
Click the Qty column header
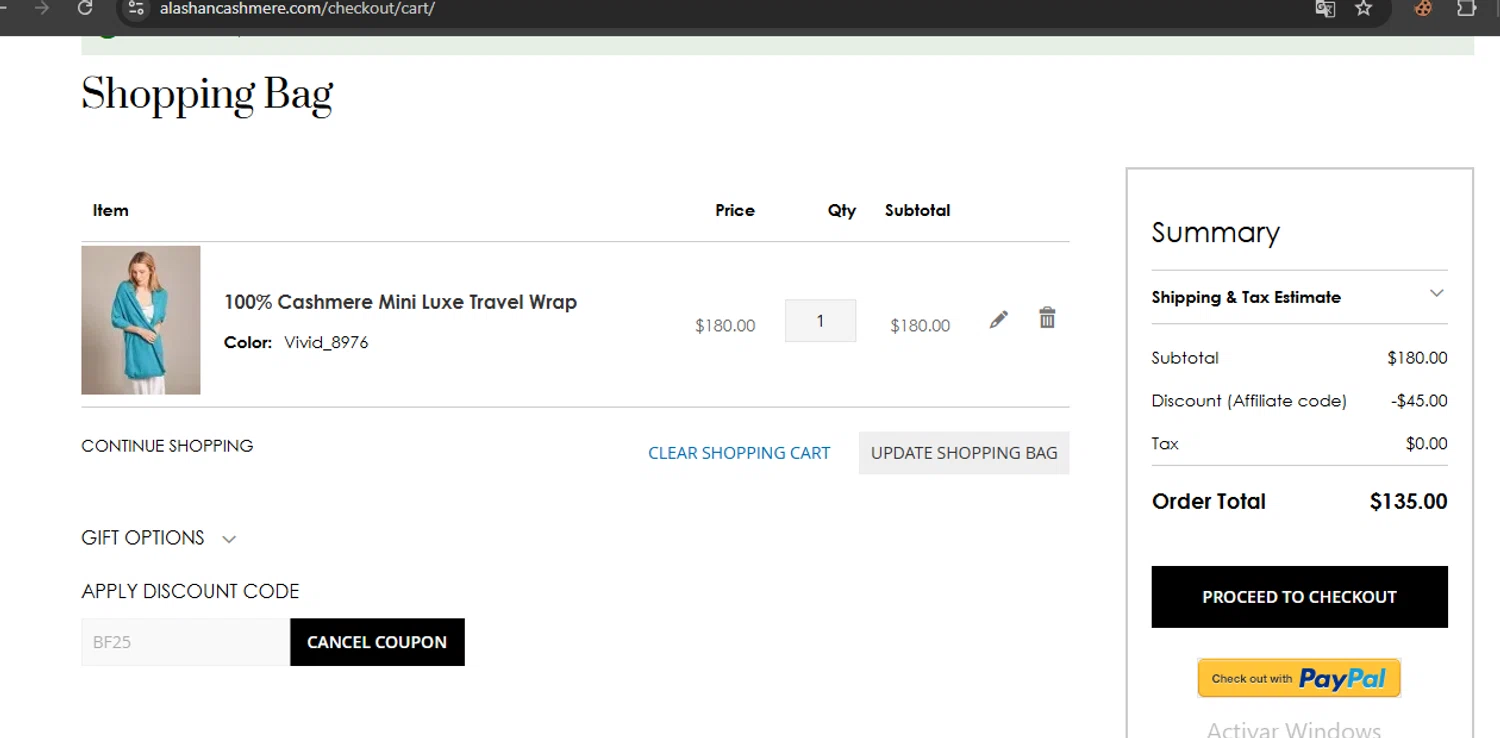click(842, 211)
